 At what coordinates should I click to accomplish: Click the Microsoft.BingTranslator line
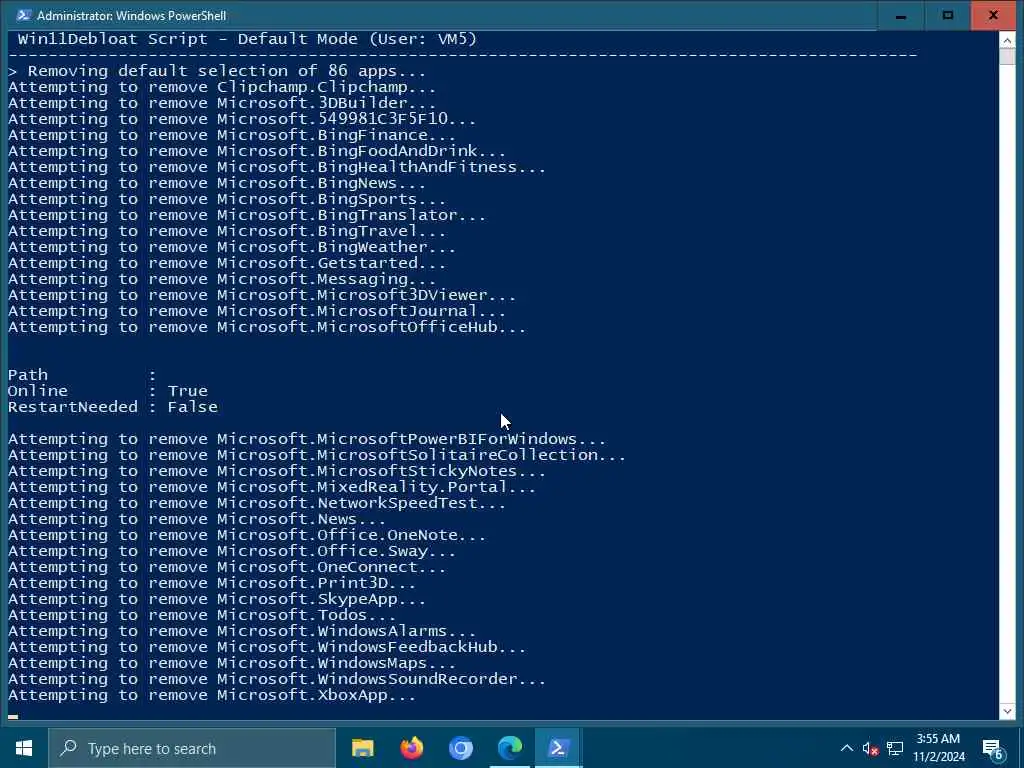pyautogui.click(x=247, y=215)
